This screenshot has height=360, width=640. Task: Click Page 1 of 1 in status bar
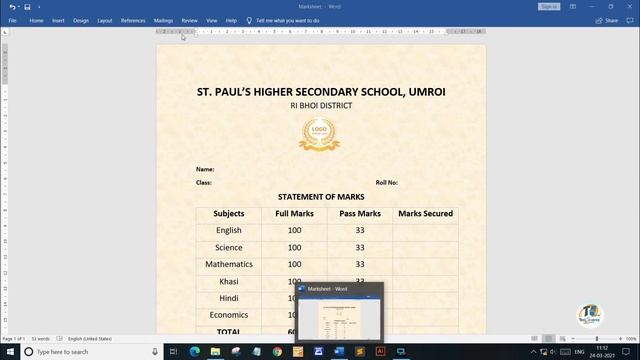[x=13, y=339]
